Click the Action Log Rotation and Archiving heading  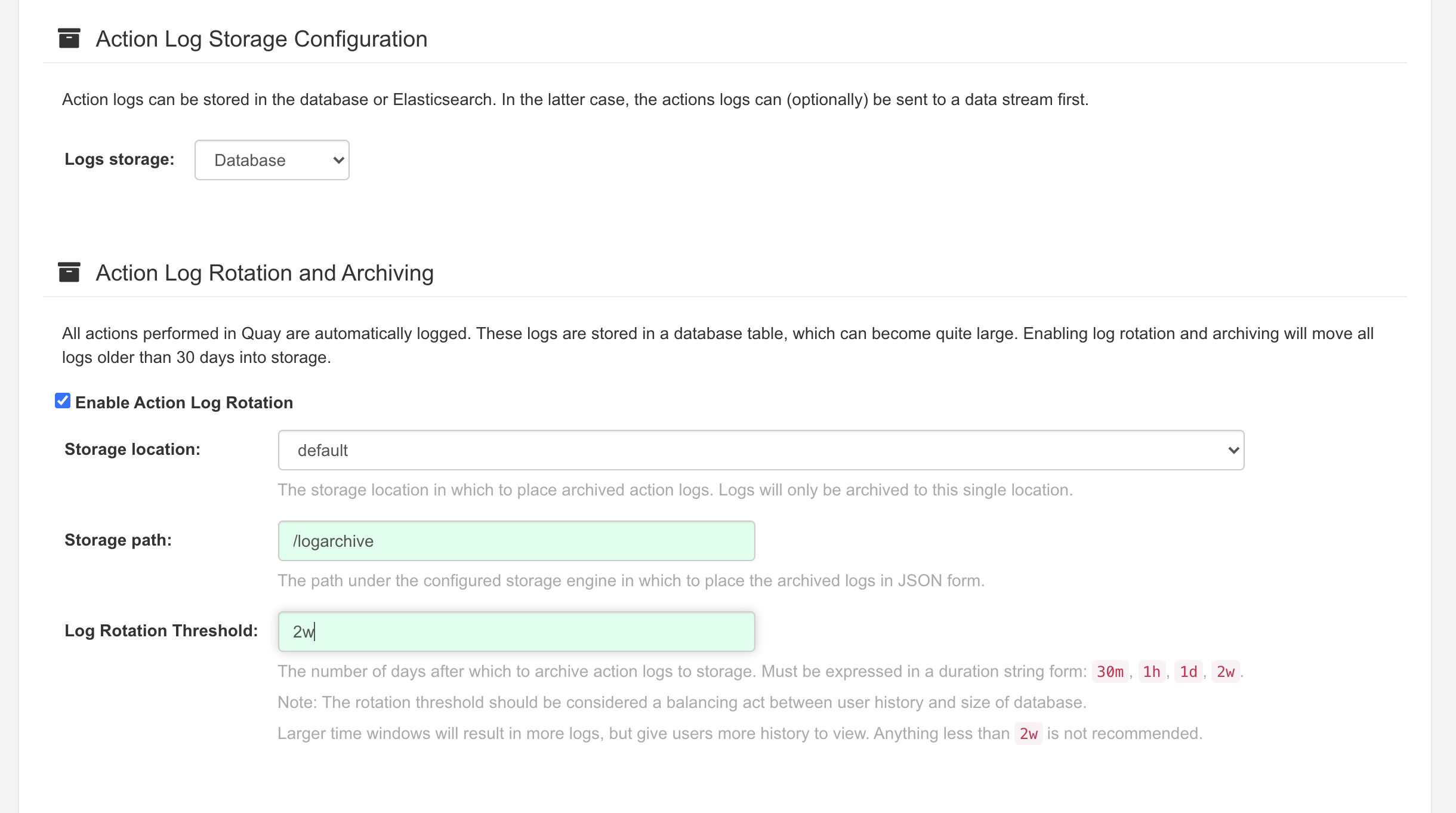pyautogui.click(x=264, y=273)
